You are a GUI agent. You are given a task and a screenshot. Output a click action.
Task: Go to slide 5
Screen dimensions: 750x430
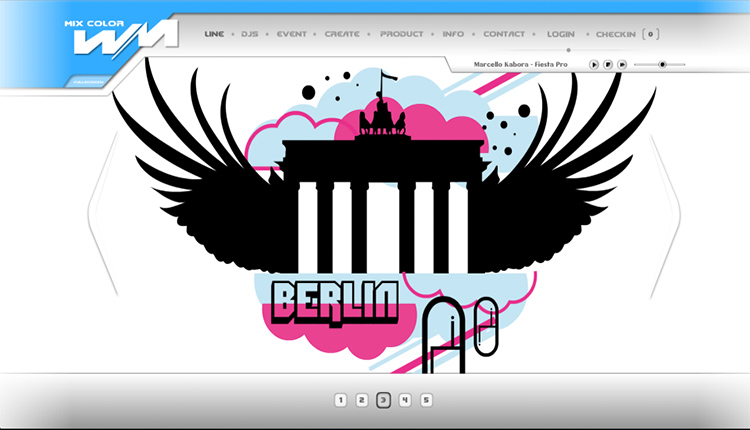click(x=426, y=400)
